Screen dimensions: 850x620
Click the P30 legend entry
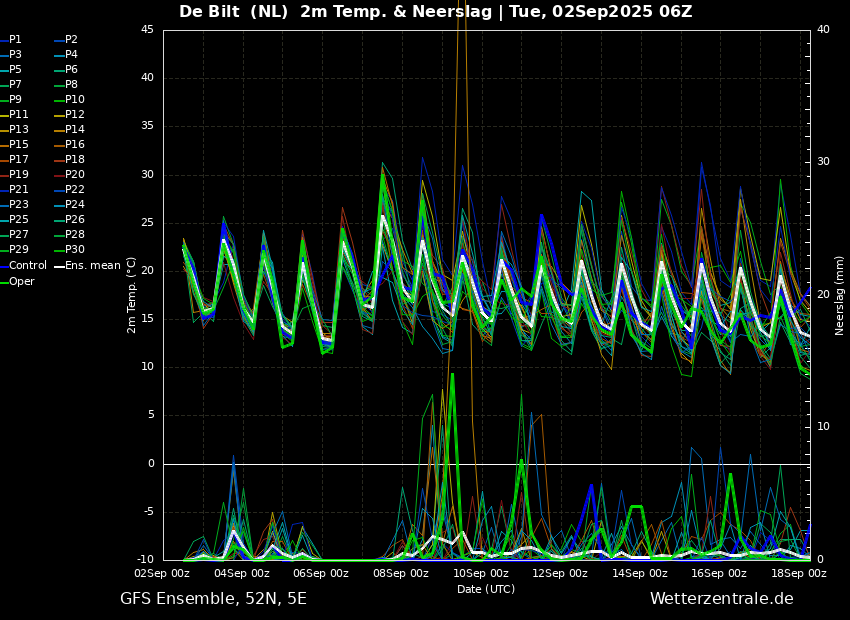click(x=74, y=250)
